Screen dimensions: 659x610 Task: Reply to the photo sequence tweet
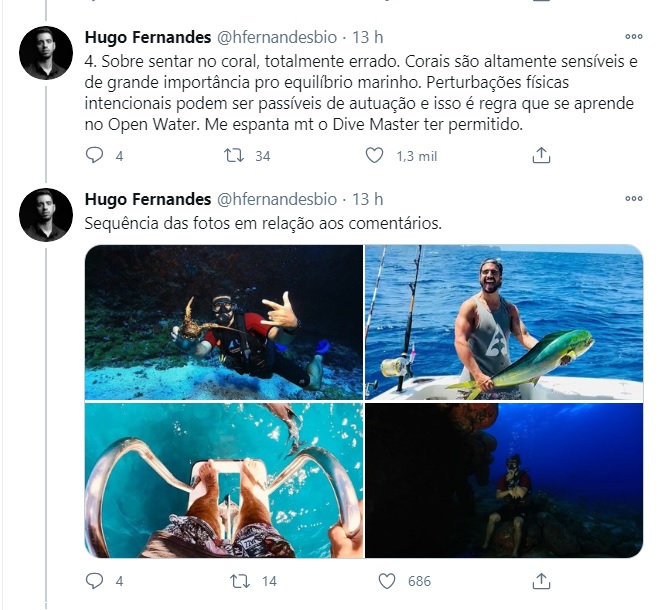tap(95, 580)
